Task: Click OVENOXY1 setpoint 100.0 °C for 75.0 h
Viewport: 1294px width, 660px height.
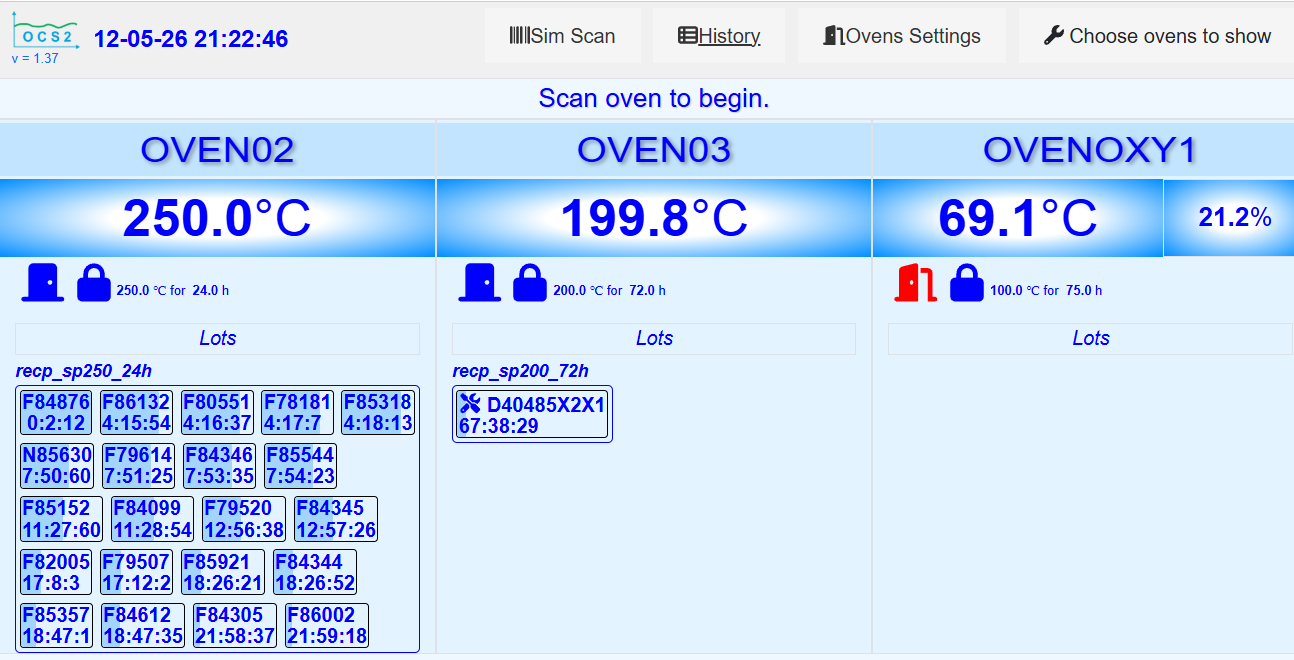Action: pos(1046,291)
